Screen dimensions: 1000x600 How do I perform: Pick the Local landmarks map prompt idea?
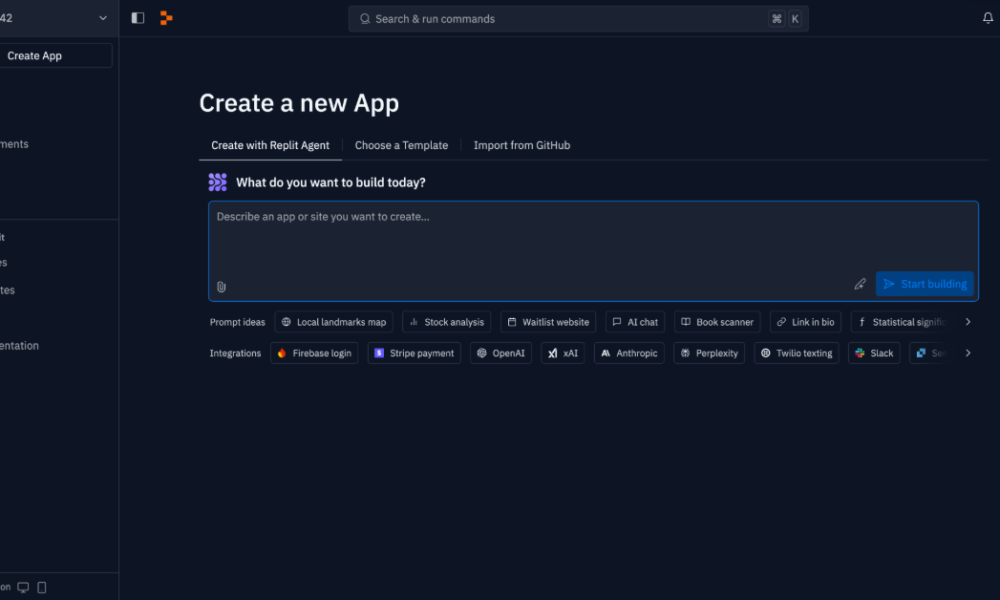tap(333, 322)
